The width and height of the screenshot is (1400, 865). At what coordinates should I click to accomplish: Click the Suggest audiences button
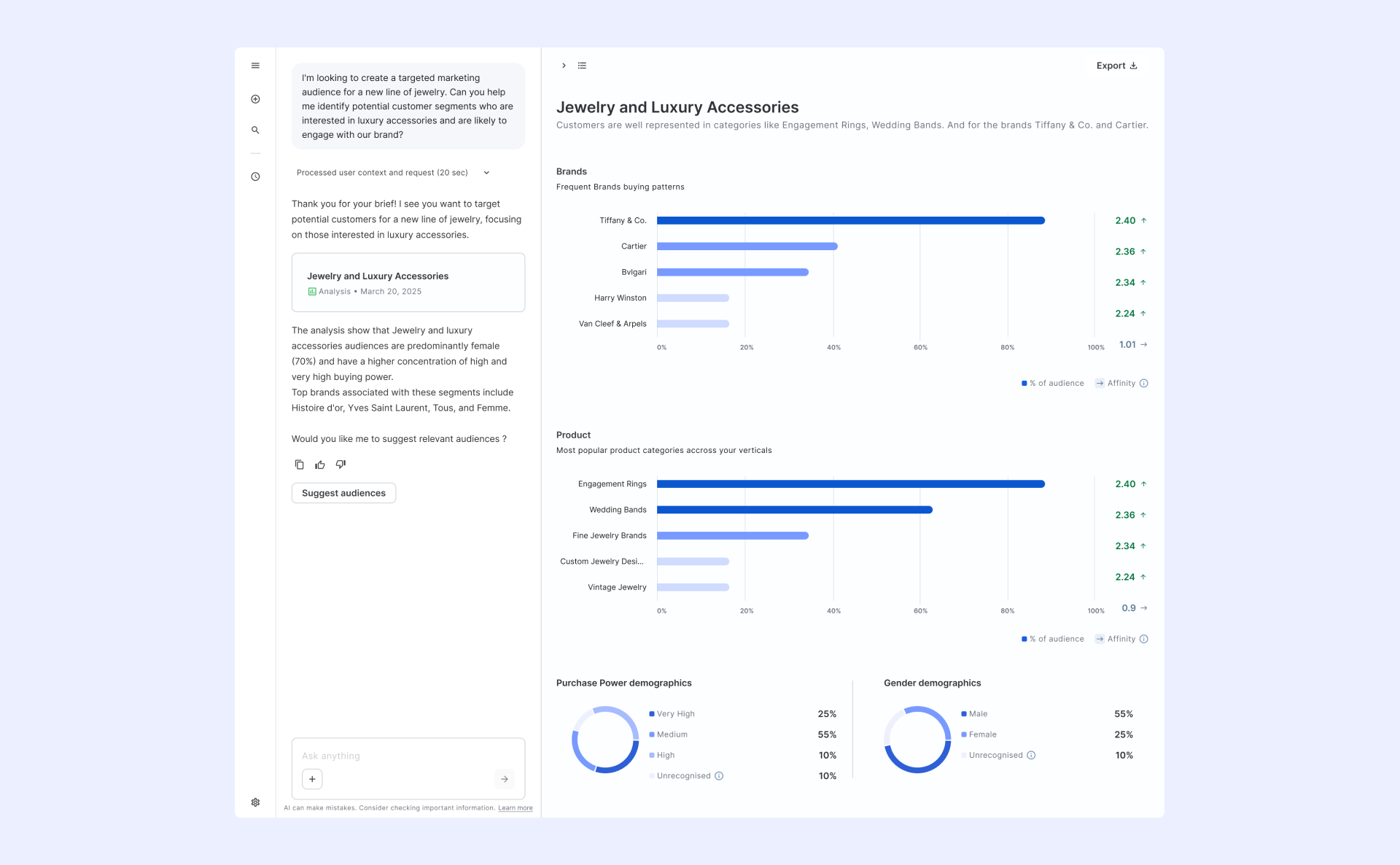tap(343, 493)
